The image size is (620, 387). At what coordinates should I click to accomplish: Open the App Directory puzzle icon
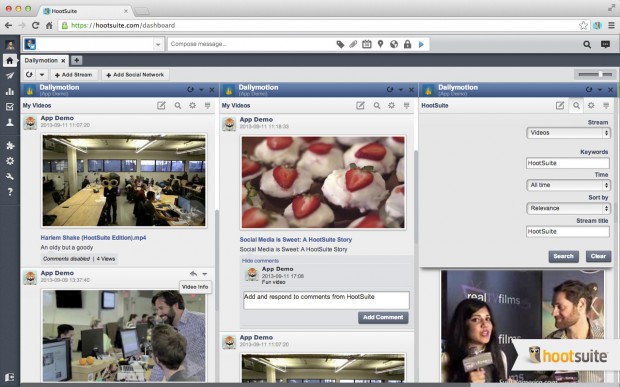(9, 145)
